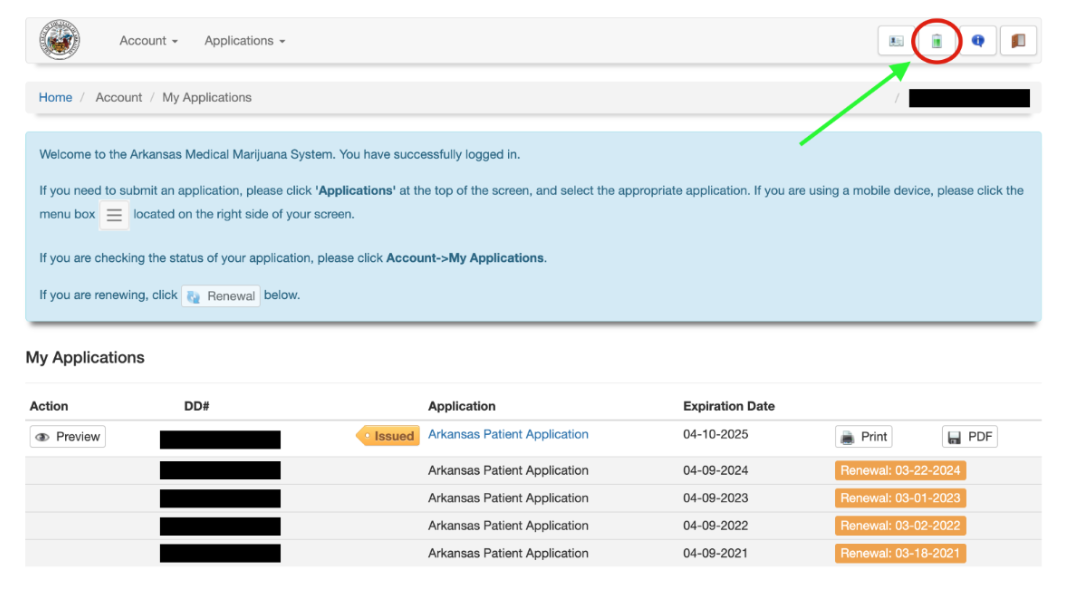Screen dimensions: 1073x590
Task: Click the Arkansas state seal logo
Action: (60, 40)
